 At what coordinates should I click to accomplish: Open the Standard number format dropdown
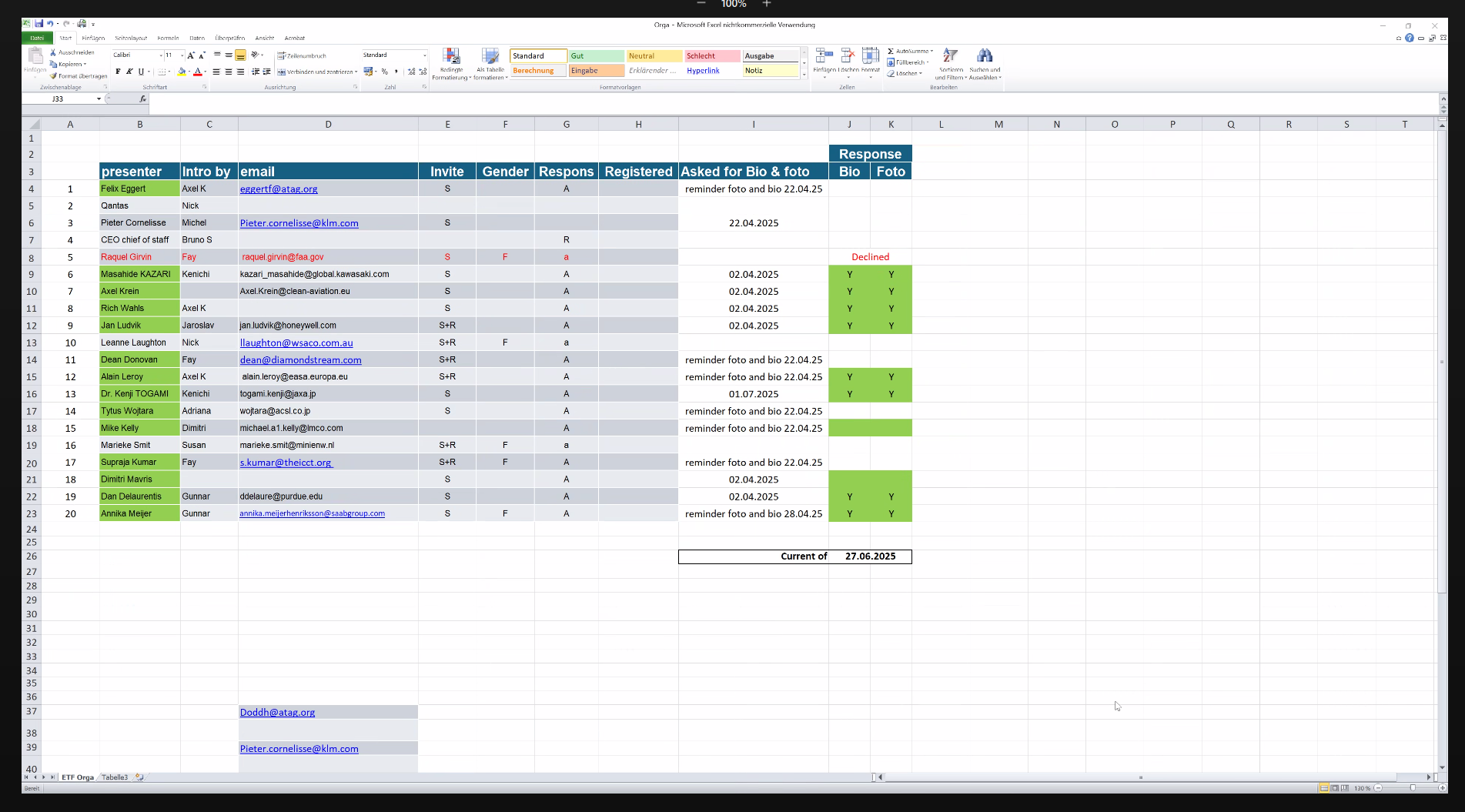pos(424,55)
